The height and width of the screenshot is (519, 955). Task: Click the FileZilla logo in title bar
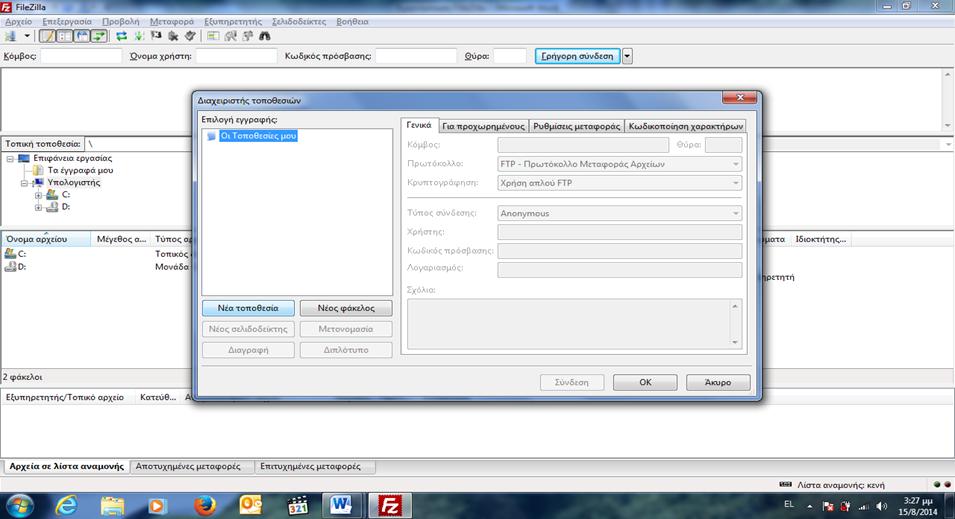(x=6, y=7)
